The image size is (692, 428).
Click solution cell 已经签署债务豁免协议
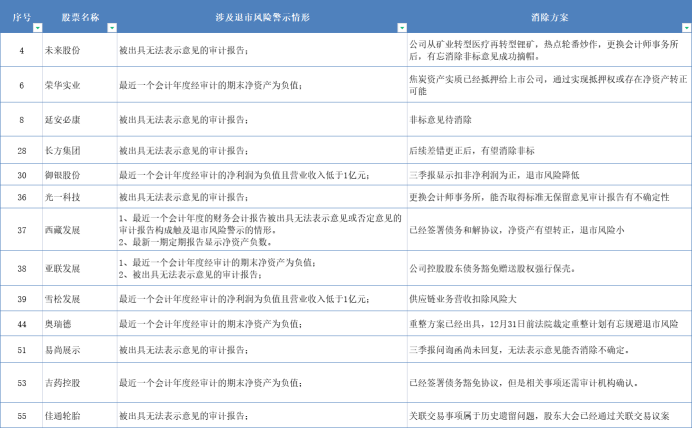[549, 383]
